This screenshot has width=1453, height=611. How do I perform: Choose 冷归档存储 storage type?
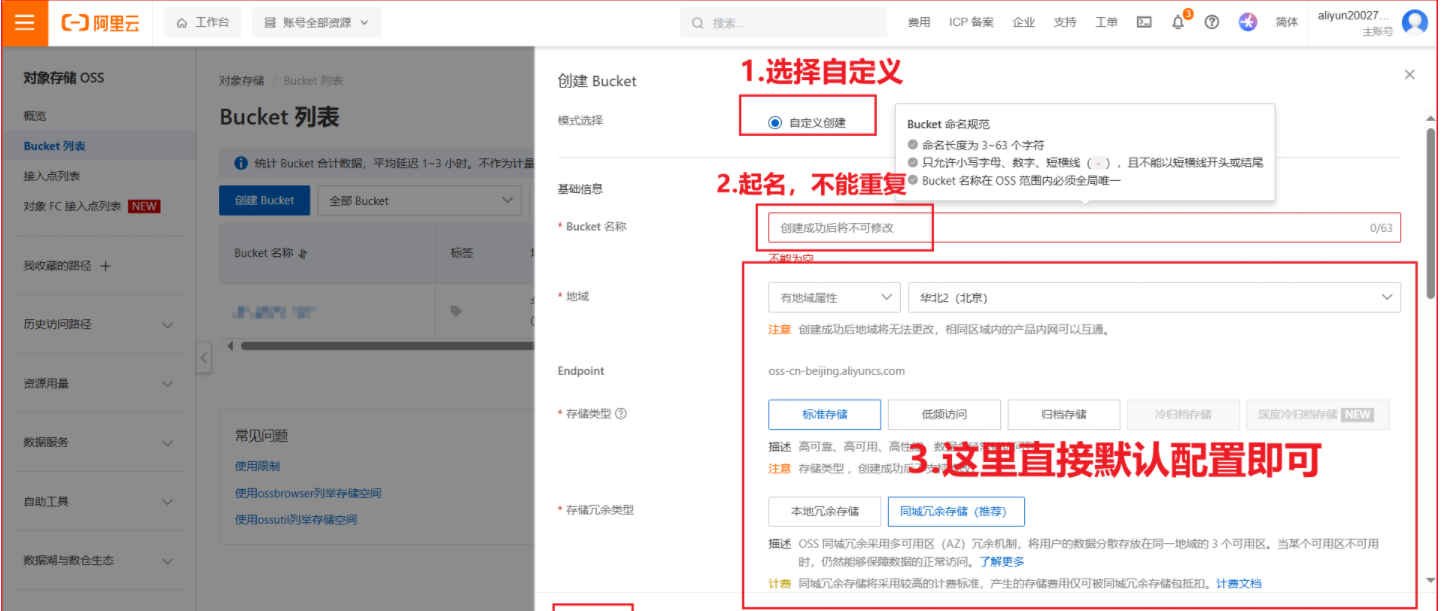(x=1182, y=414)
